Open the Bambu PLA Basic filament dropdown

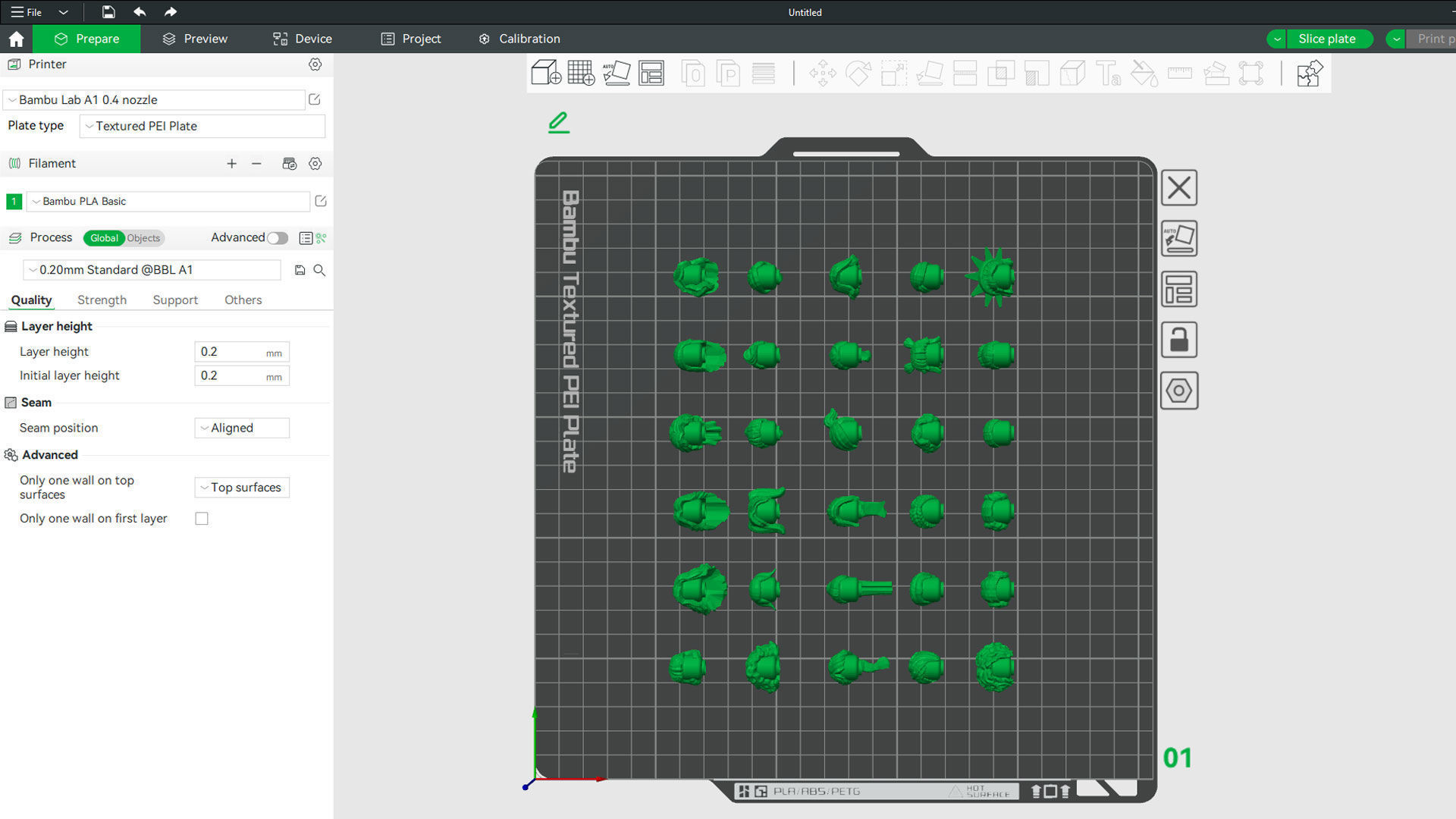tap(168, 201)
